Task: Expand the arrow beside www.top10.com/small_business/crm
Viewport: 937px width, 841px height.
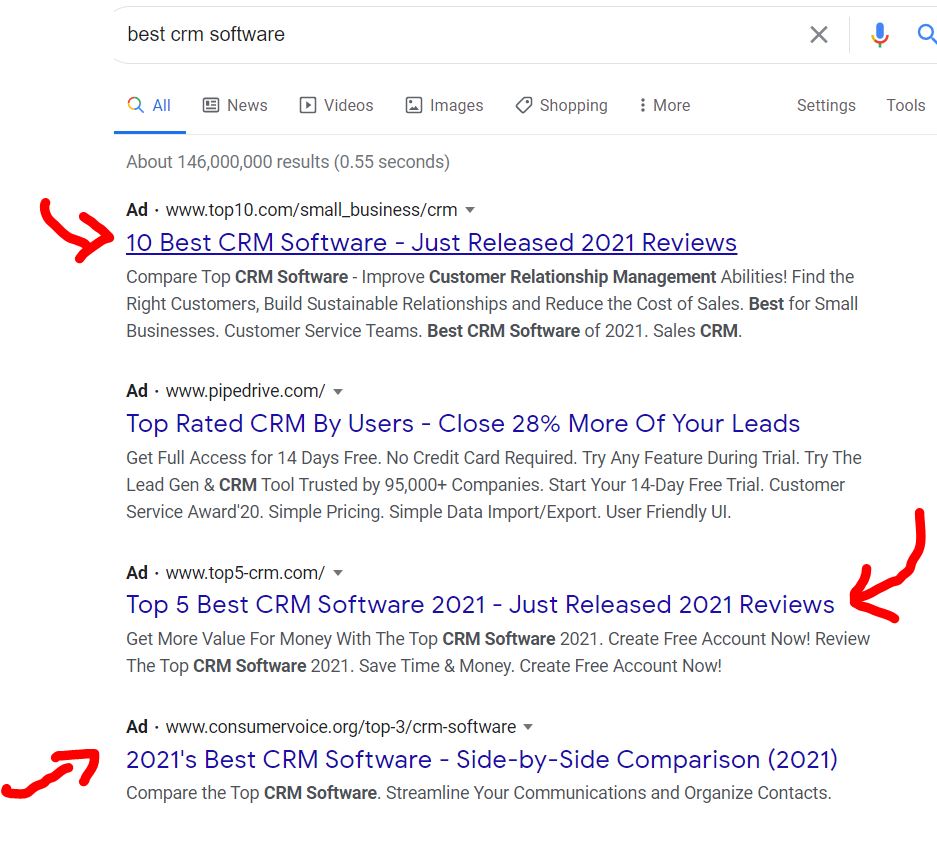Action: pyautogui.click(x=470, y=210)
